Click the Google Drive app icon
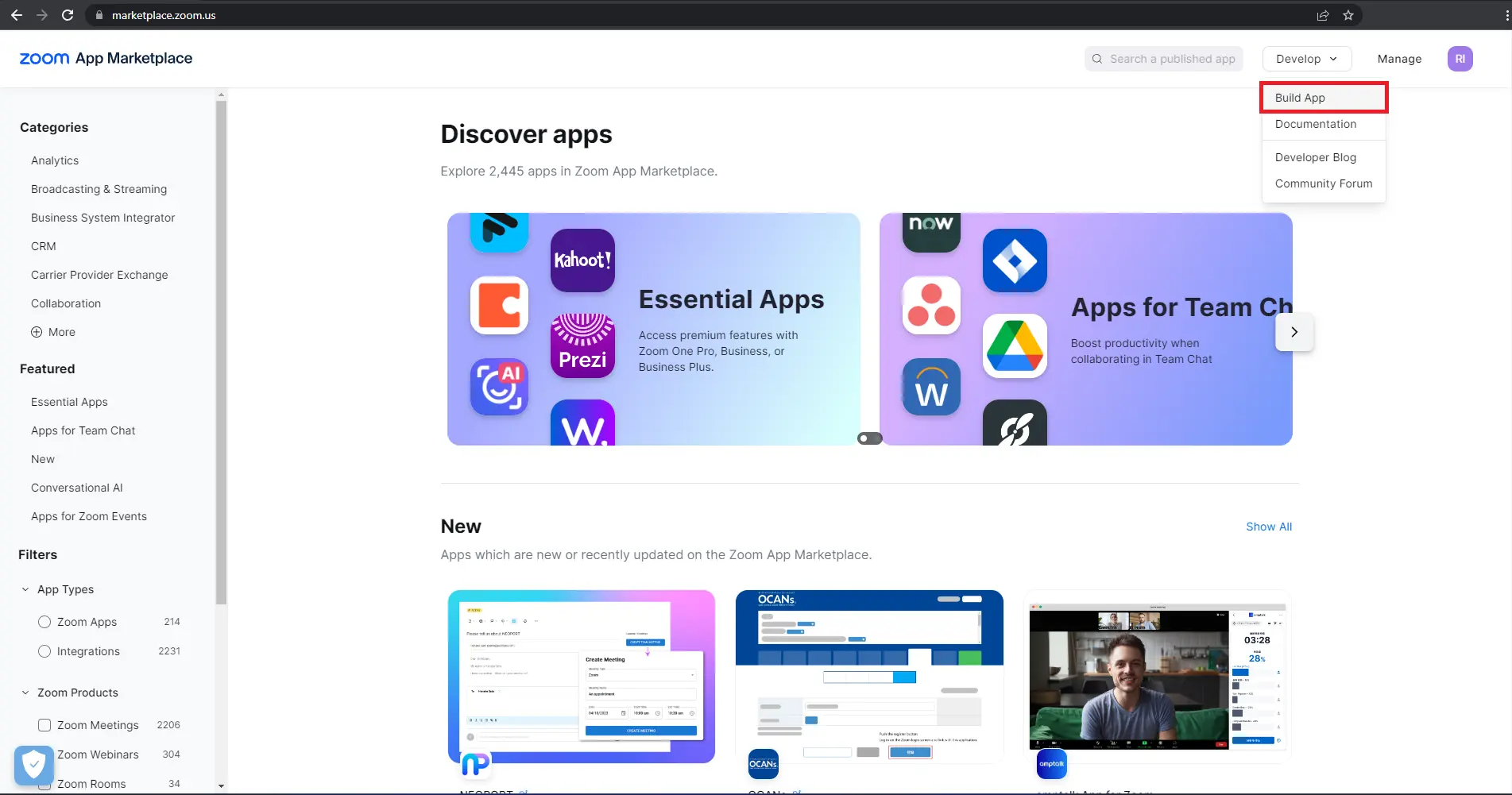Viewport: 1512px width, 795px height. [1015, 345]
